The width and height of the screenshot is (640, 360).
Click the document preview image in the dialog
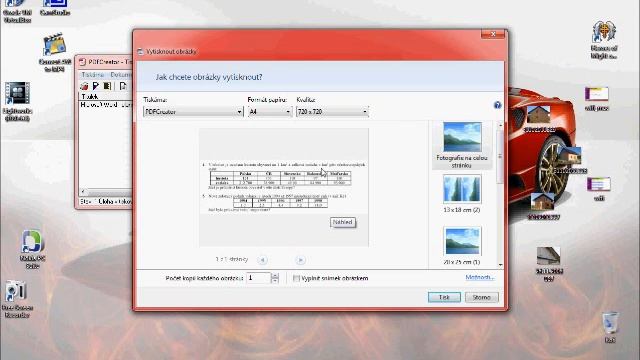point(284,187)
